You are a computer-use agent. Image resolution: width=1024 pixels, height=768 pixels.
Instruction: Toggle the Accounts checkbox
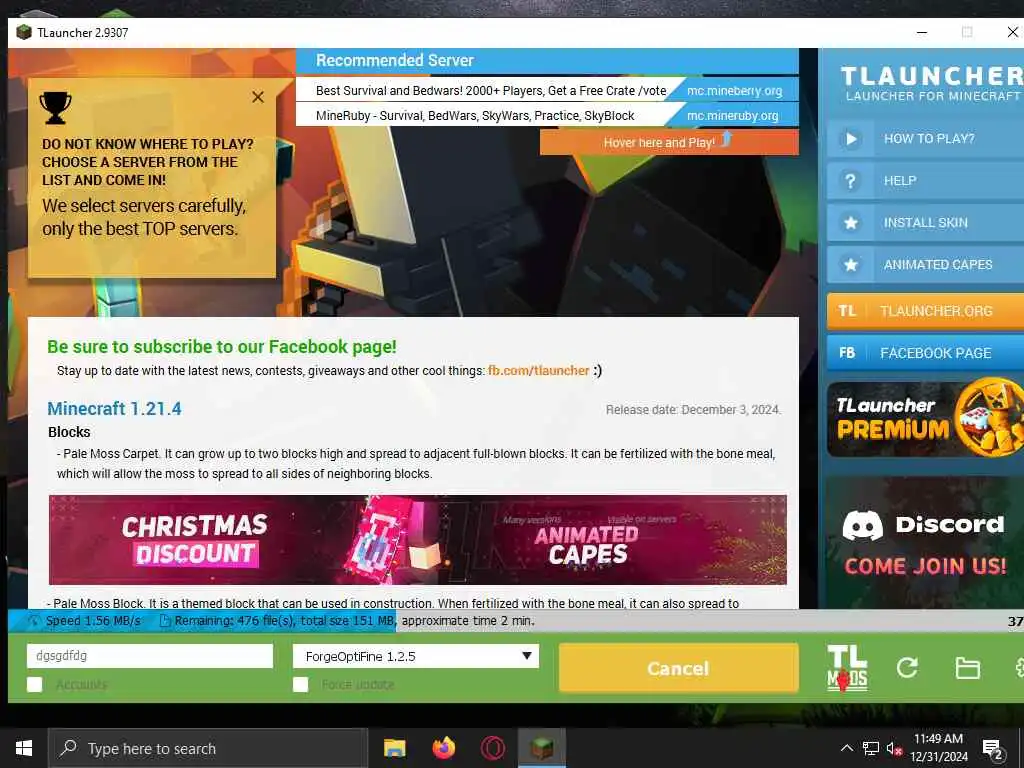coord(35,684)
